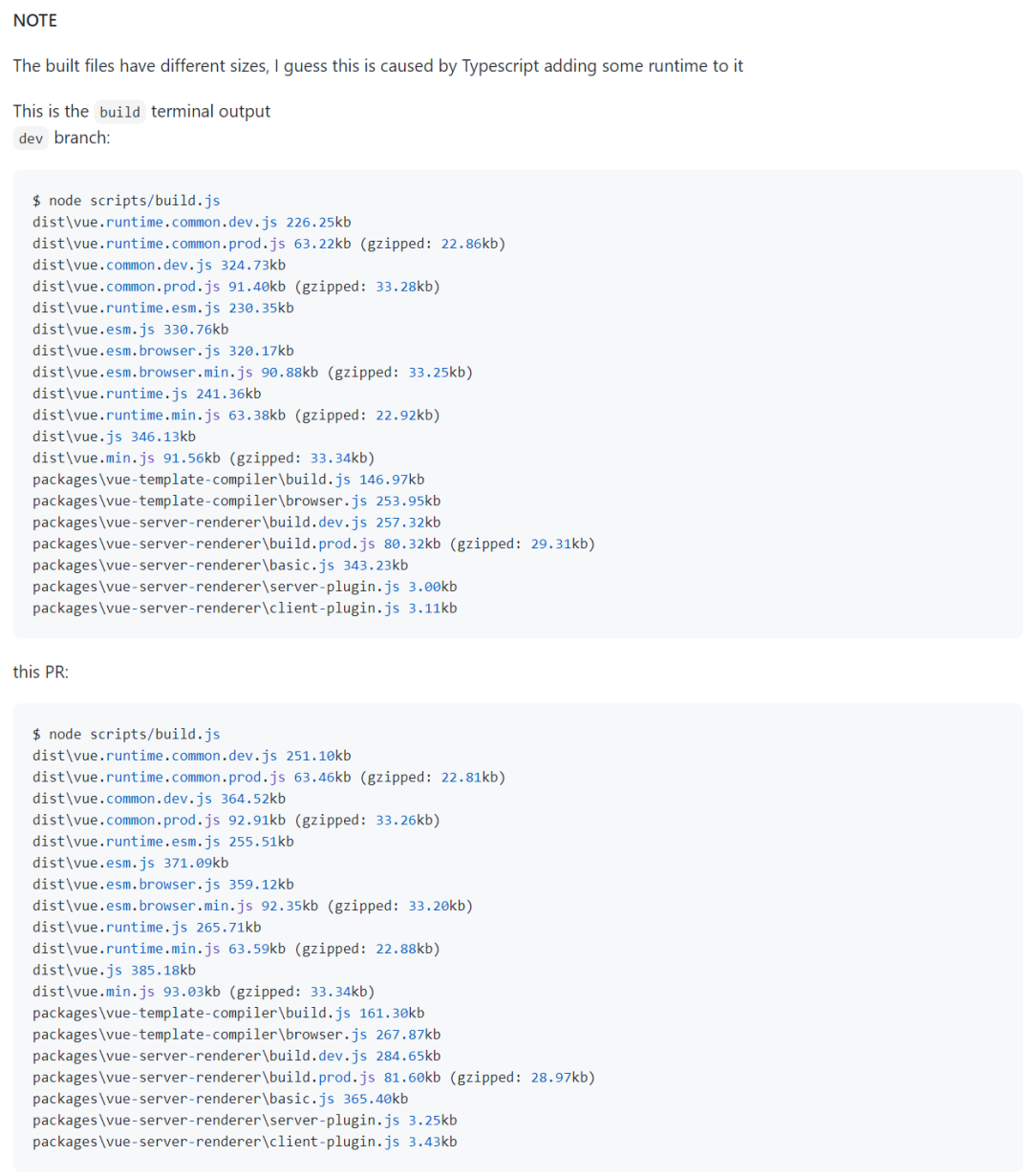Screen dimensions: 1032x1176
Task: Click the node build command in dev branch block
Action: (126, 201)
